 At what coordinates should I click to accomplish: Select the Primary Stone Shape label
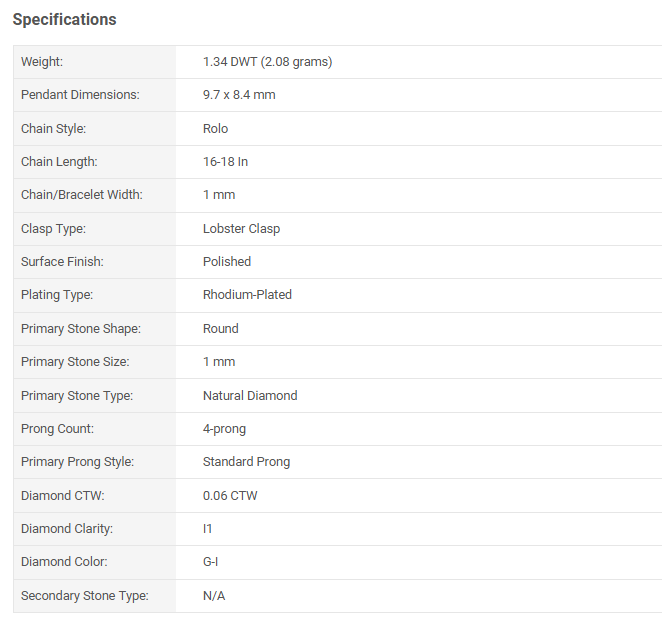point(81,329)
